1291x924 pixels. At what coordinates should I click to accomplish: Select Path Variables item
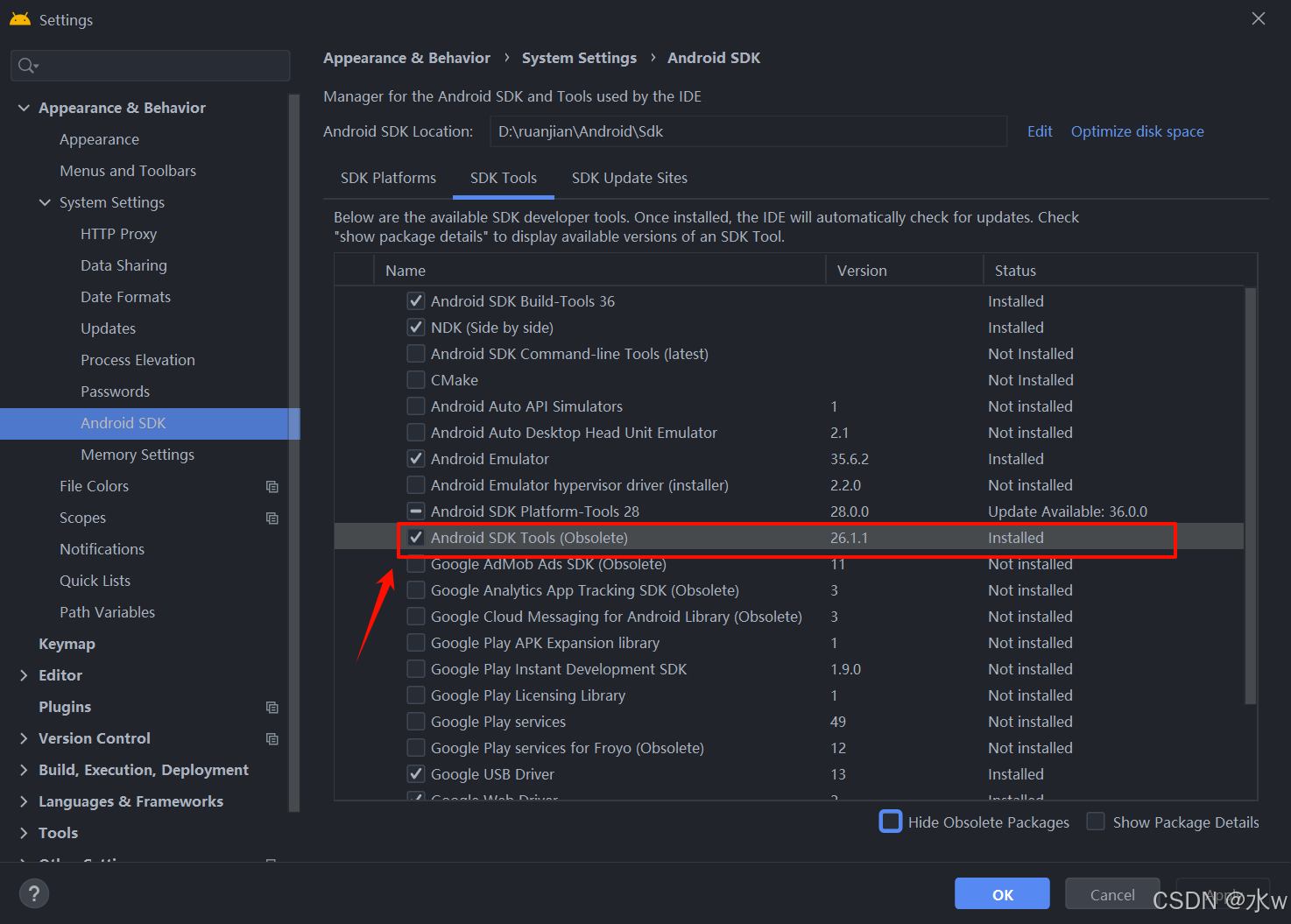tap(107, 612)
